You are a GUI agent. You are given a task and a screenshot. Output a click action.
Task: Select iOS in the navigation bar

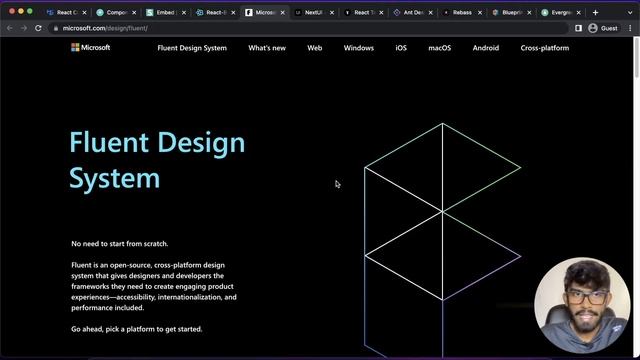coord(401,48)
